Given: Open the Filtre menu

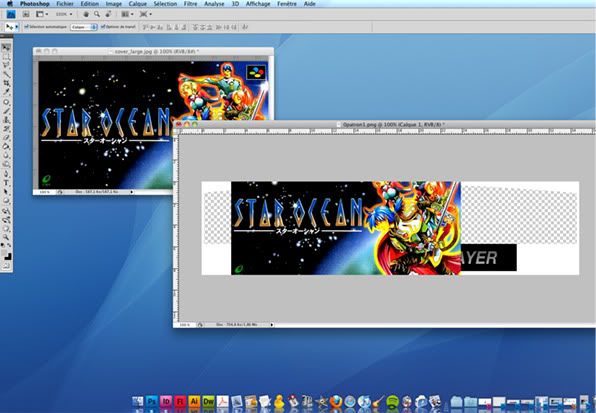Looking at the screenshot, I should [x=190, y=4].
